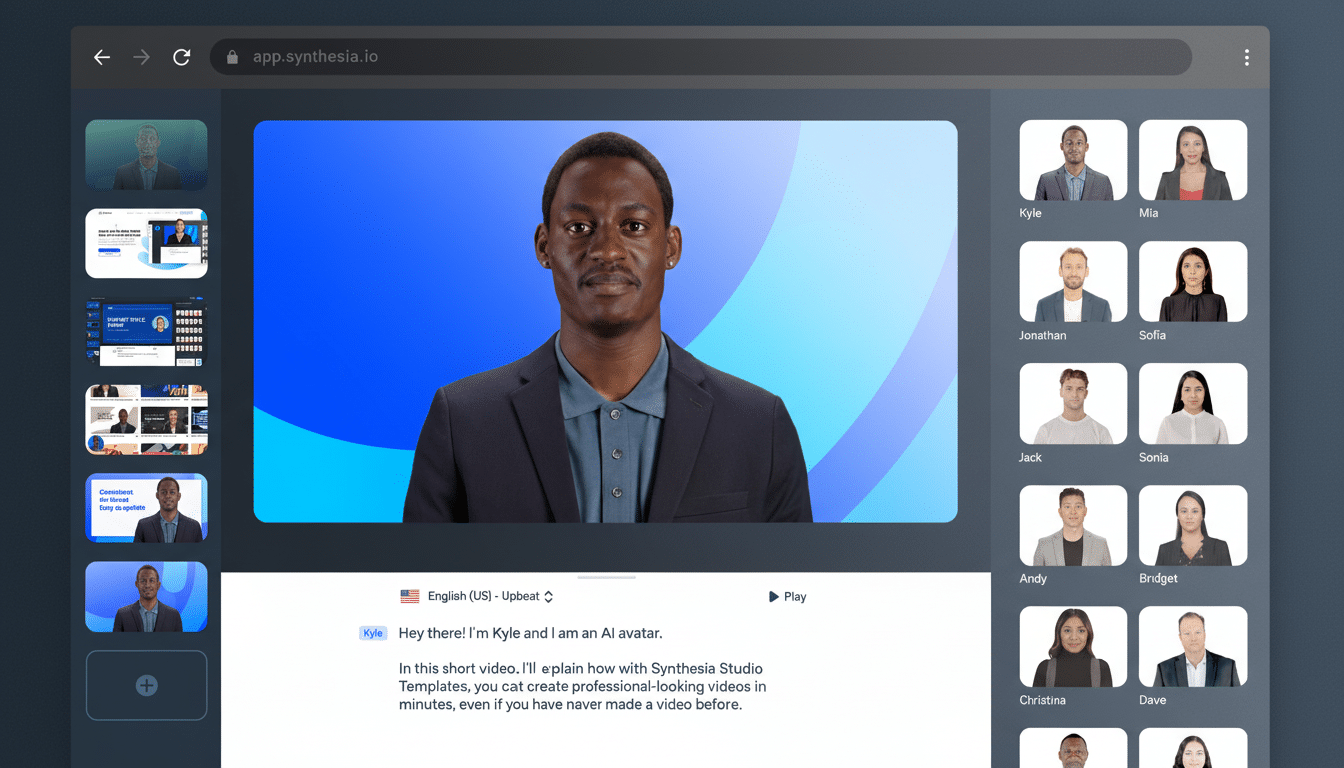Open the English (US) - Upbeat voice dropdown
Viewport: 1344px width, 768px height.
[x=487, y=595]
